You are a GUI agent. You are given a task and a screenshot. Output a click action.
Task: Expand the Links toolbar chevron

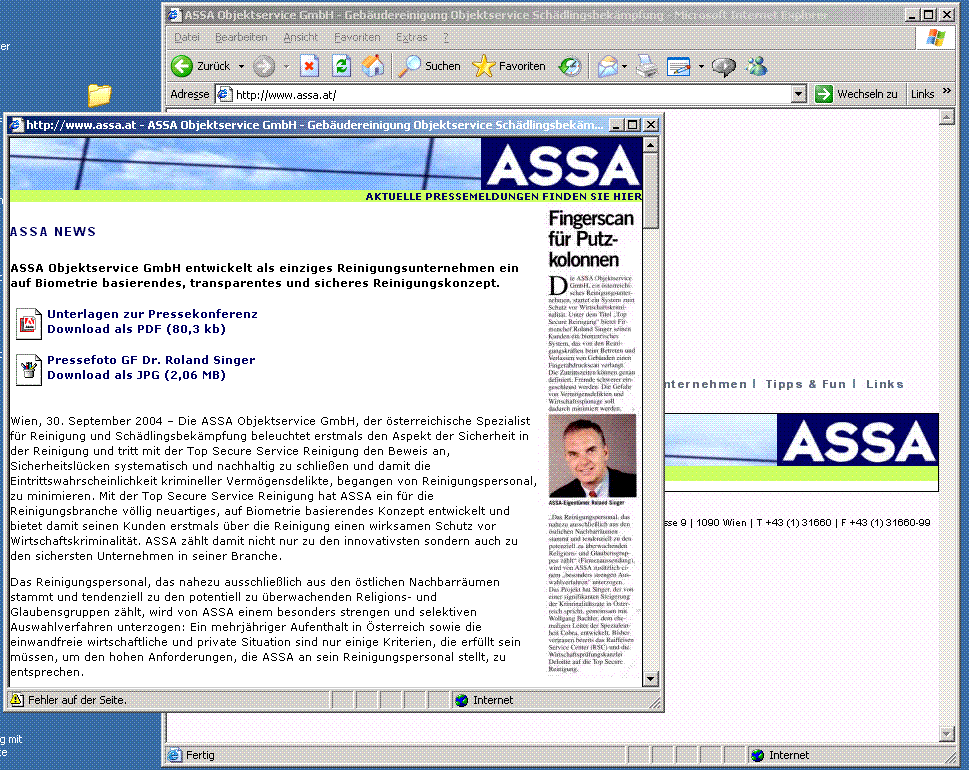click(947, 94)
